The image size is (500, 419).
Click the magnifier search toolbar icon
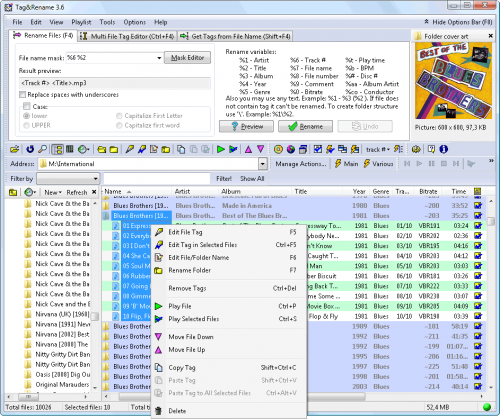(x=42, y=149)
